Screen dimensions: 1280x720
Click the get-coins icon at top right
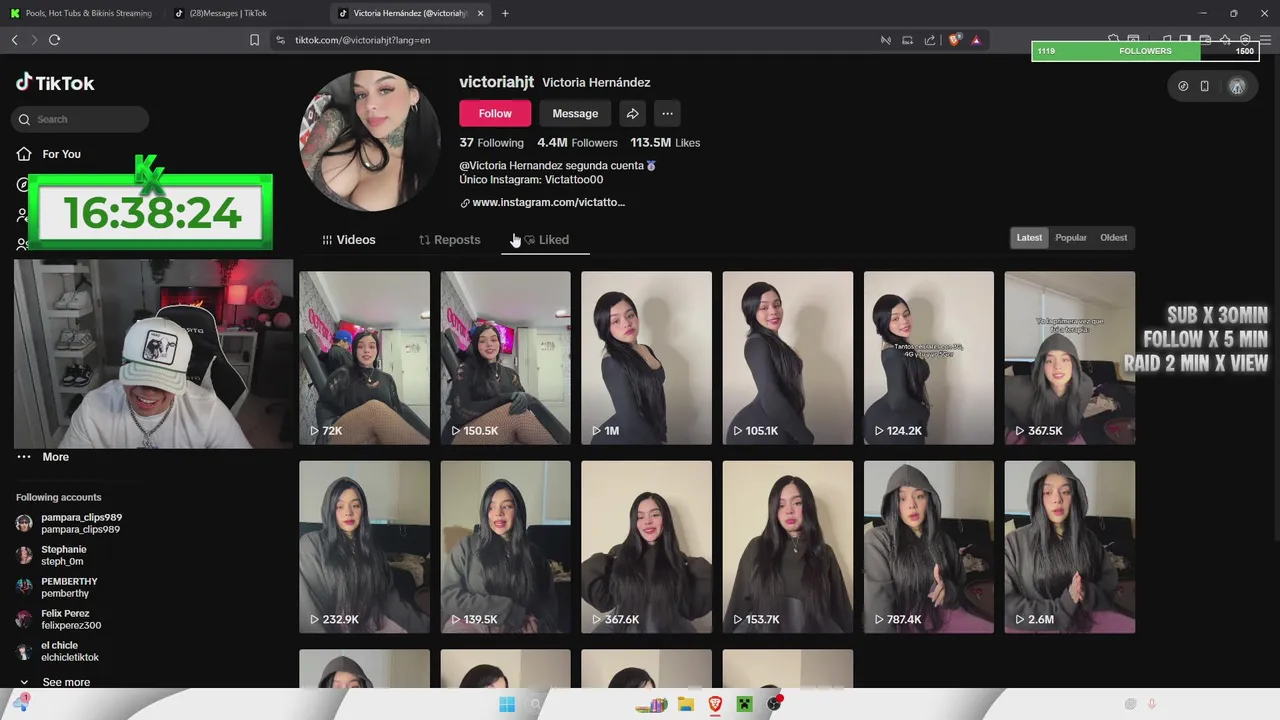(1183, 86)
